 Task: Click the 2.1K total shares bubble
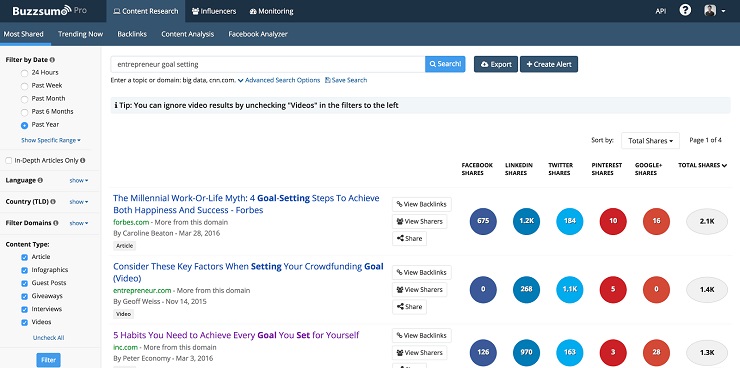coord(706,221)
